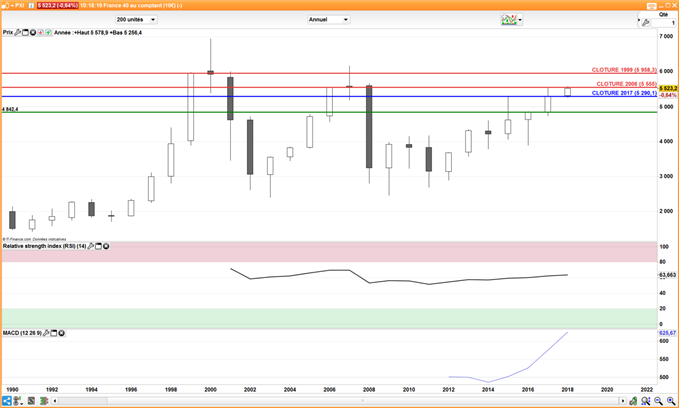Click the fourth bottom toolbar icon with red arrow
Image resolution: width=679 pixels, height=408 pixels.
pyautogui.click(x=44, y=401)
